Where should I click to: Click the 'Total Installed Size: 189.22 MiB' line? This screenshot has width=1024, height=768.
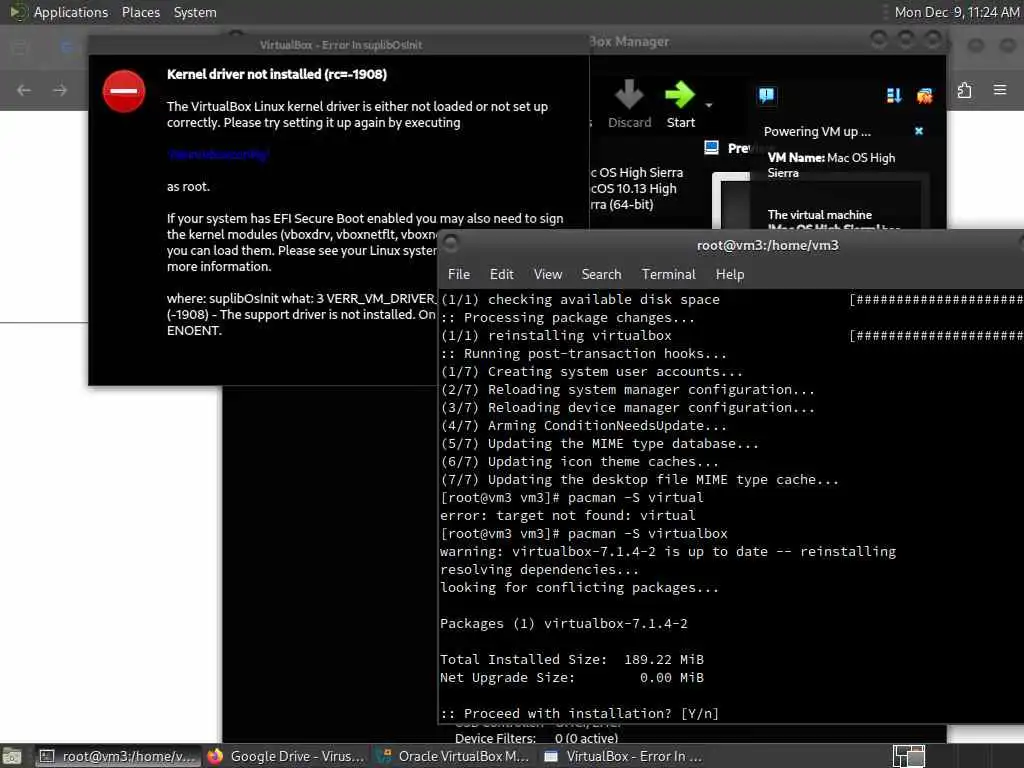click(572, 660)
